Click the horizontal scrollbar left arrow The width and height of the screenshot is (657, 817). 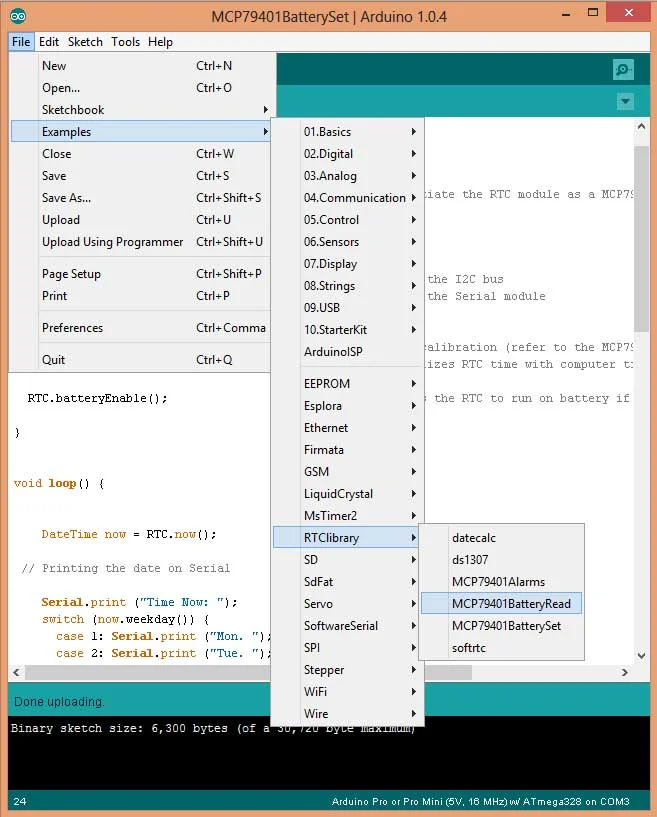(x=16, y=672)
